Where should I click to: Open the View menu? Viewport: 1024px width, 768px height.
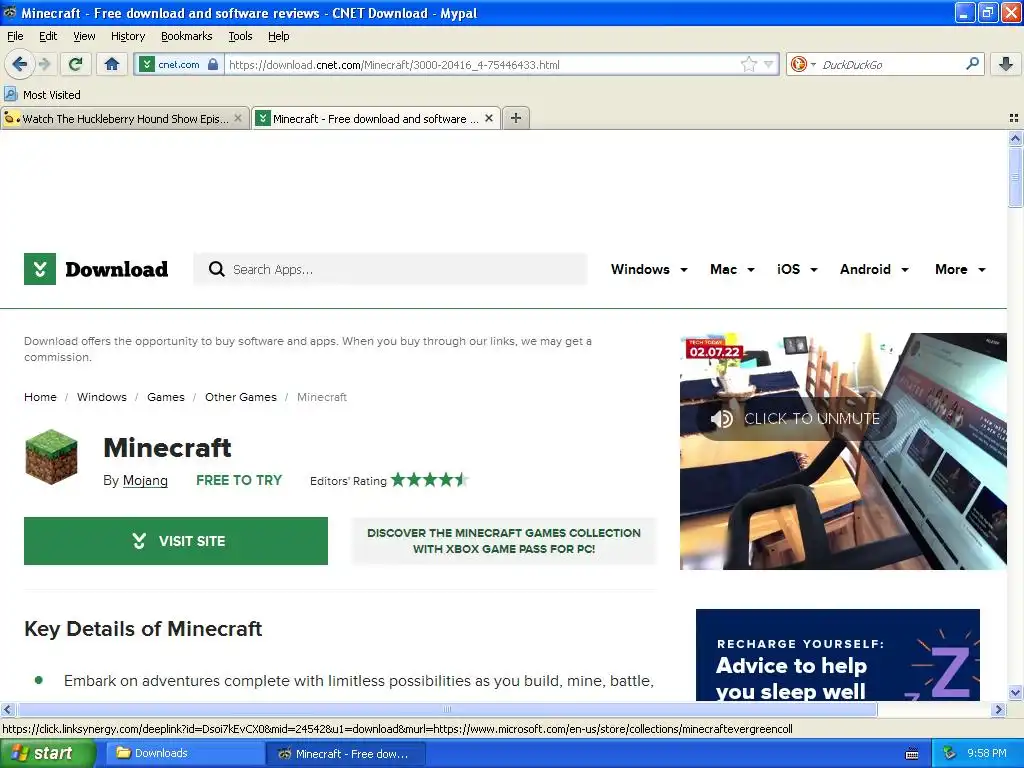[84, 36]
